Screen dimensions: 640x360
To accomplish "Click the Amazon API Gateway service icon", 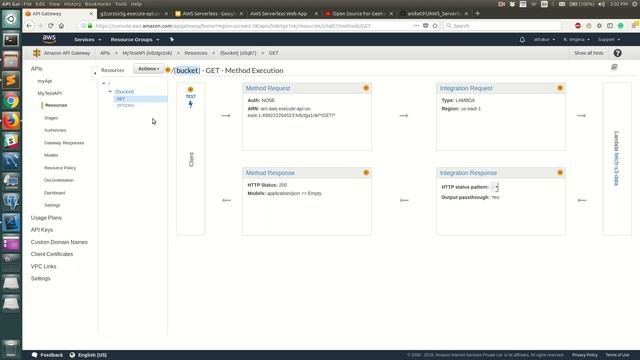I will (37, 53).
